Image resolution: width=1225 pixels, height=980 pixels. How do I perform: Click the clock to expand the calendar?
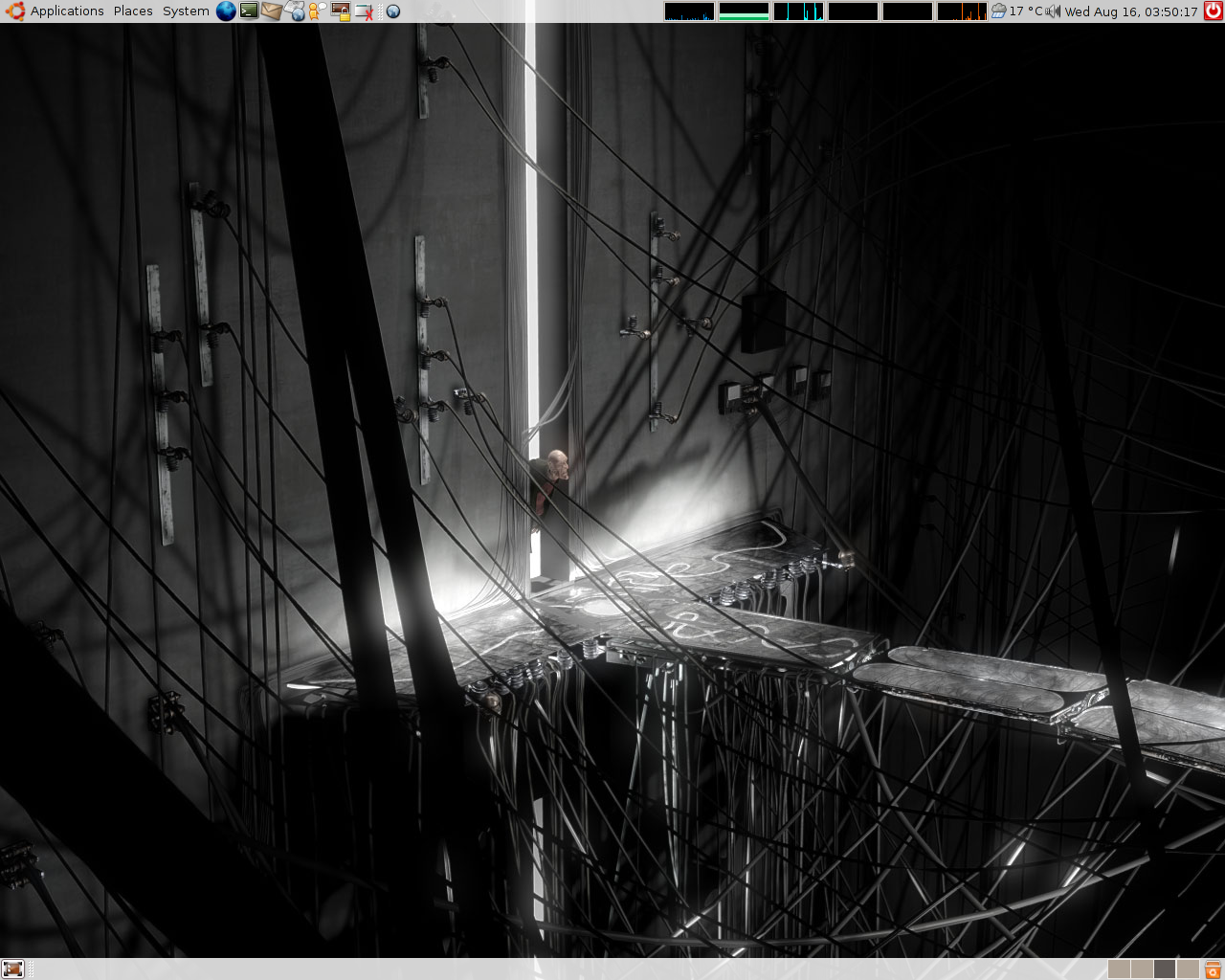1129,11
